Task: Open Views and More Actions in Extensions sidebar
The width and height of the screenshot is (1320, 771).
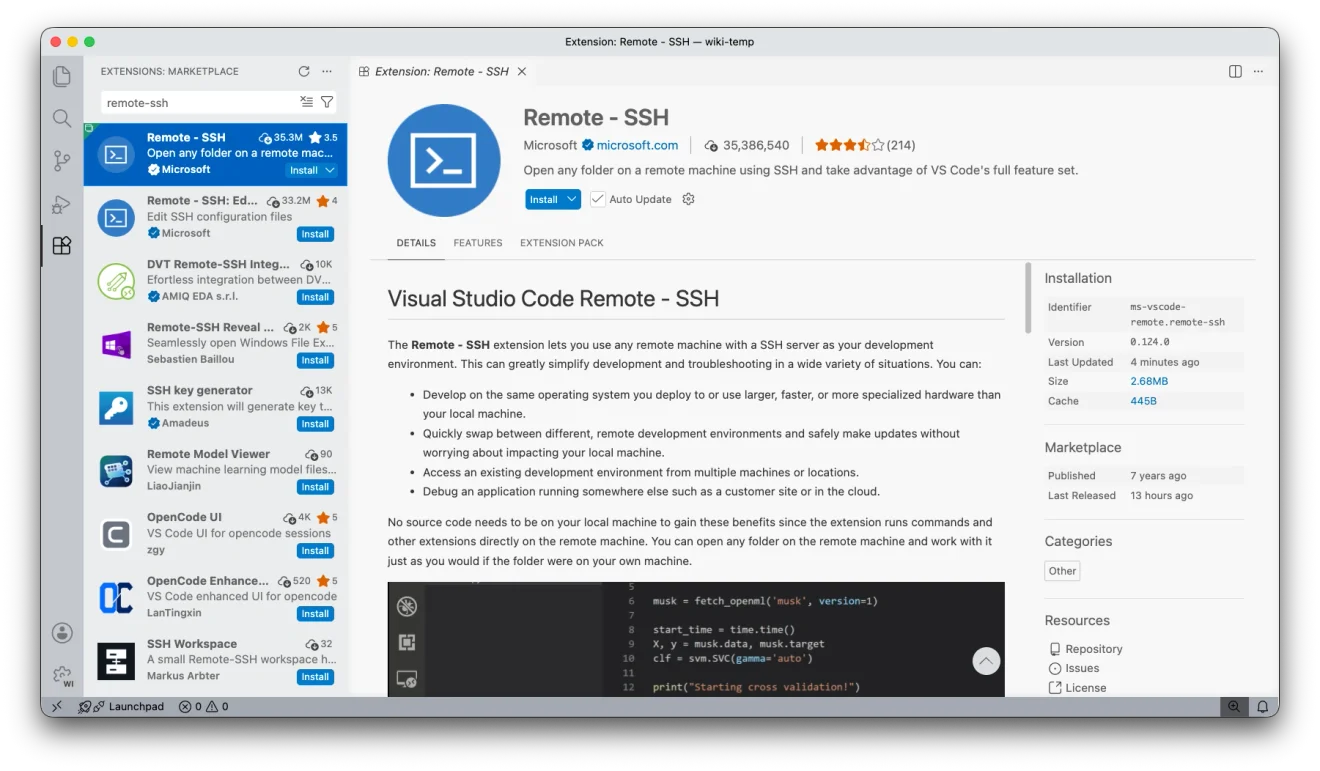Action: point(327,71)
